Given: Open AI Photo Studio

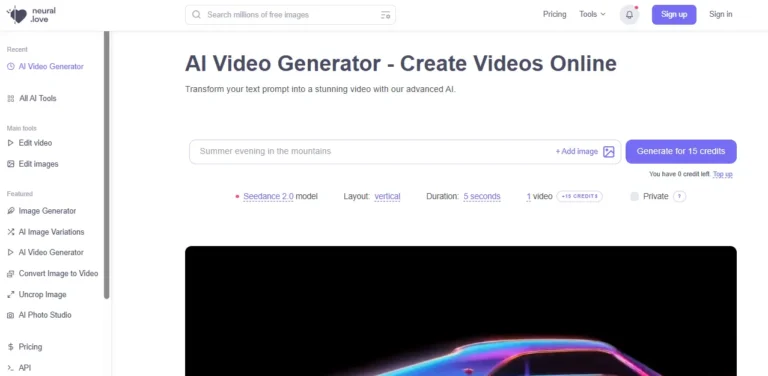Looking at the screenshot, I should pos(45,315).
